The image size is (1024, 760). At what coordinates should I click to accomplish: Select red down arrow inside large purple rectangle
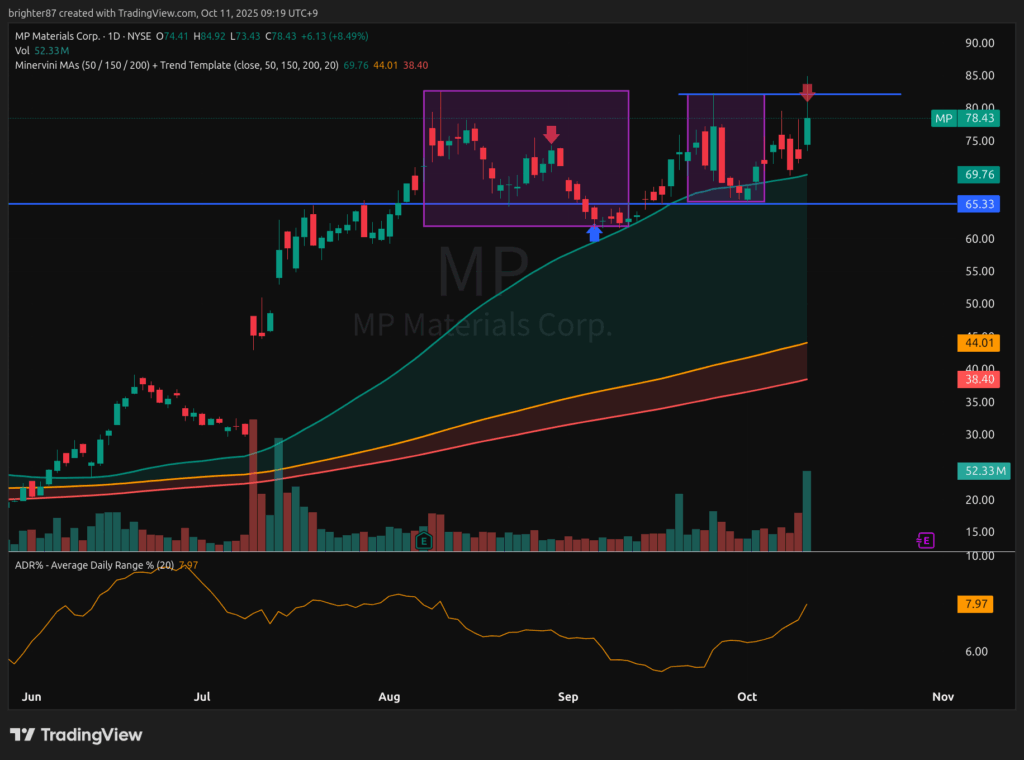pyautogui.click(x=551, y=134)
